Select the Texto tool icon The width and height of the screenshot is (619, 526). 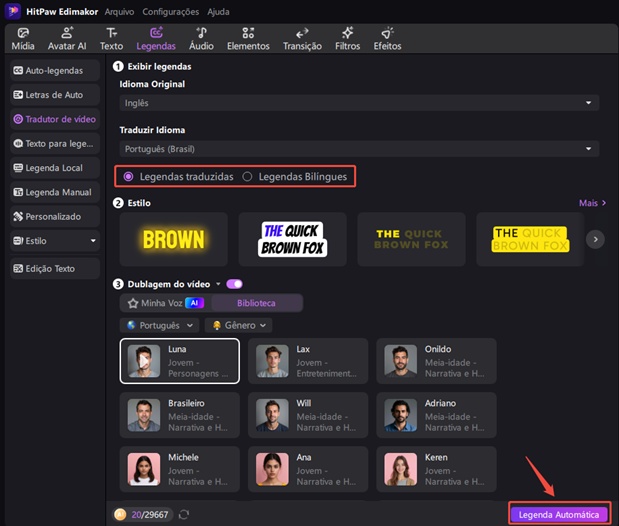click(x=111, y=39)
